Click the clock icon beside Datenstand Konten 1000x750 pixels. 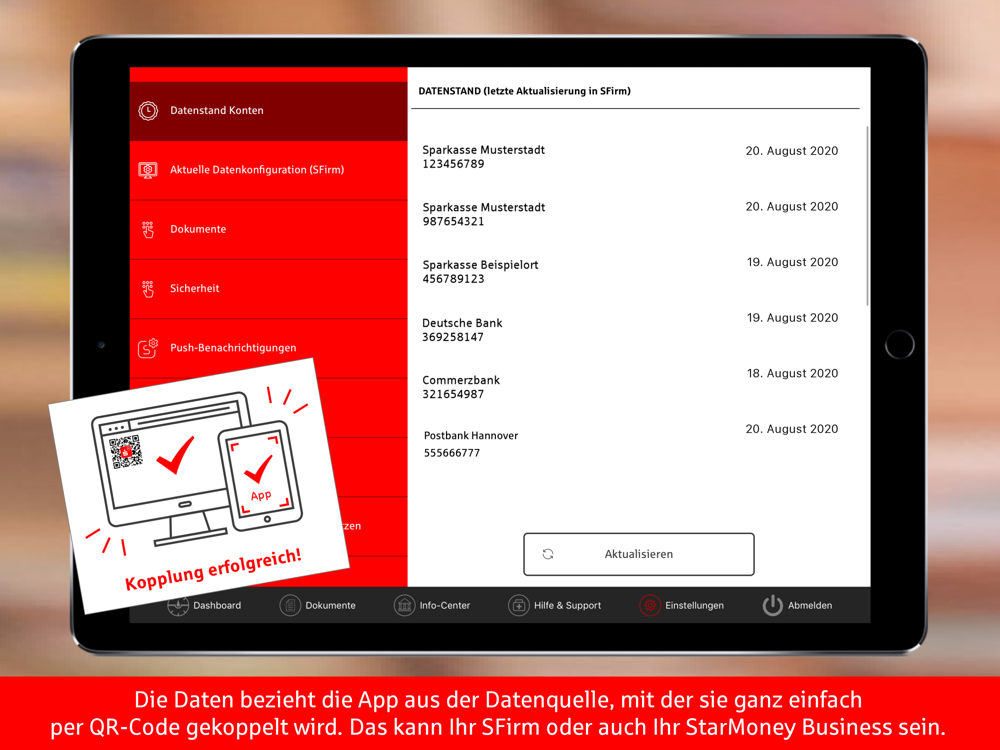[148, 111]
